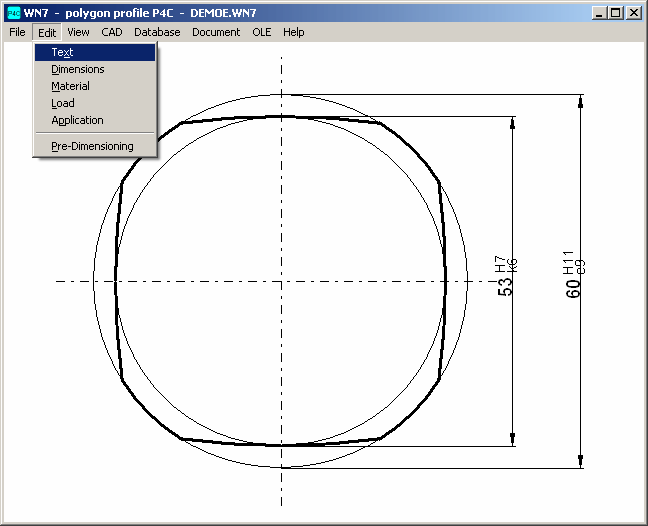
Task: Close the open Edit menu
Action: click(47, 32)
